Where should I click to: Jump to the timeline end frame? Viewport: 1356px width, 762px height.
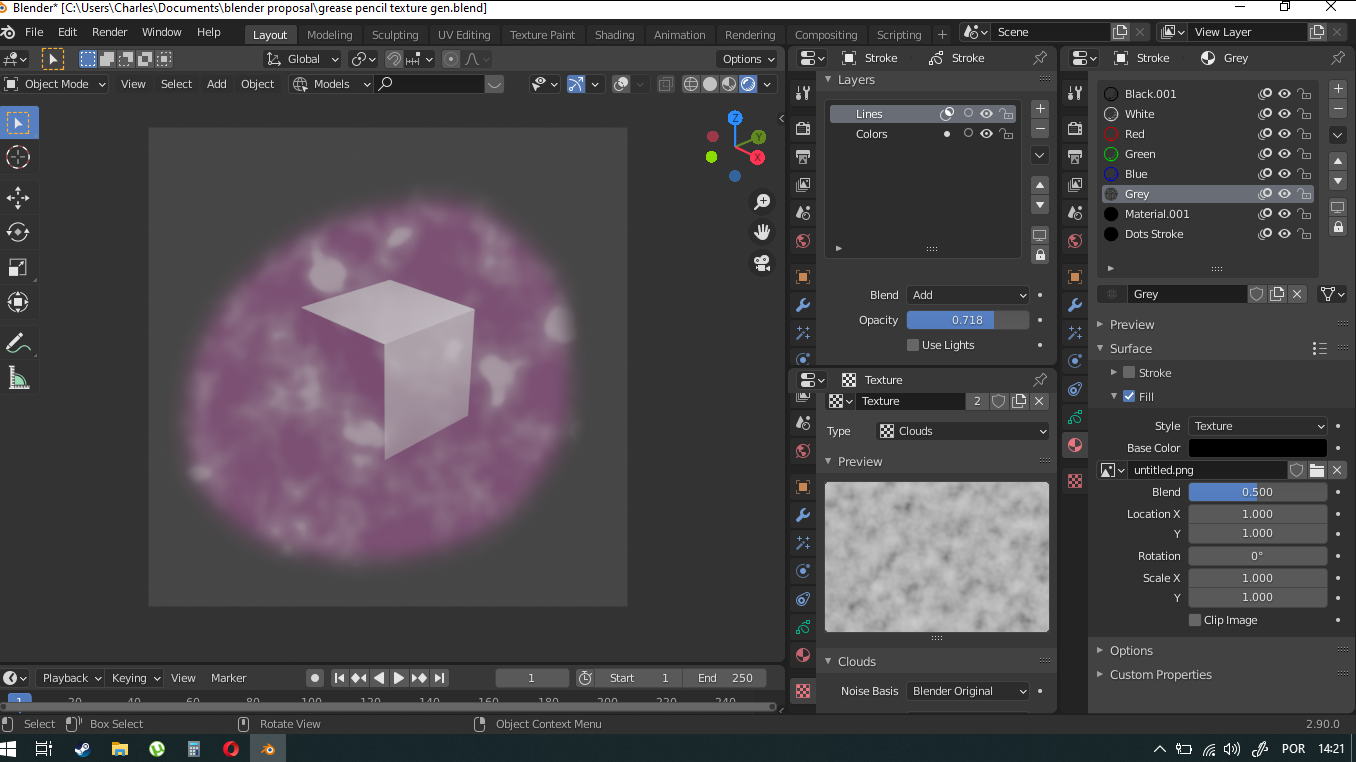[x=440, y=678]
